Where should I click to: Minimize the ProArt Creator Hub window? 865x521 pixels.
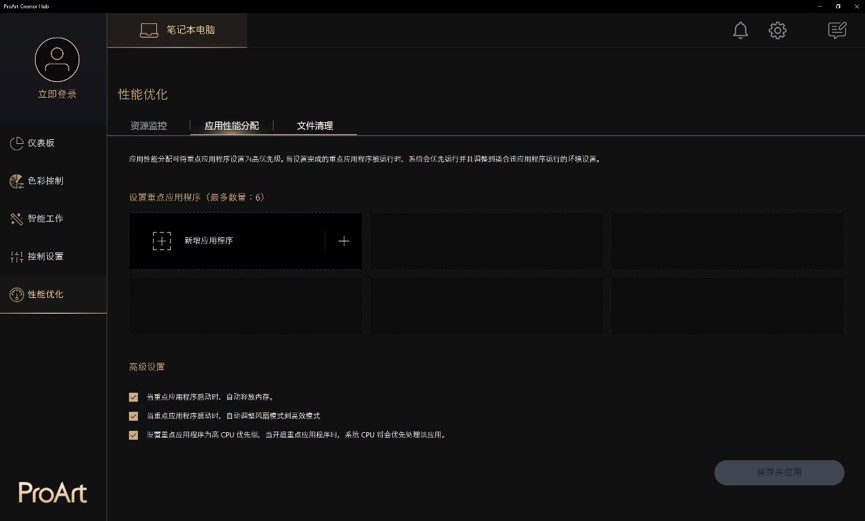pyautogui.click(x=820, y=6)
